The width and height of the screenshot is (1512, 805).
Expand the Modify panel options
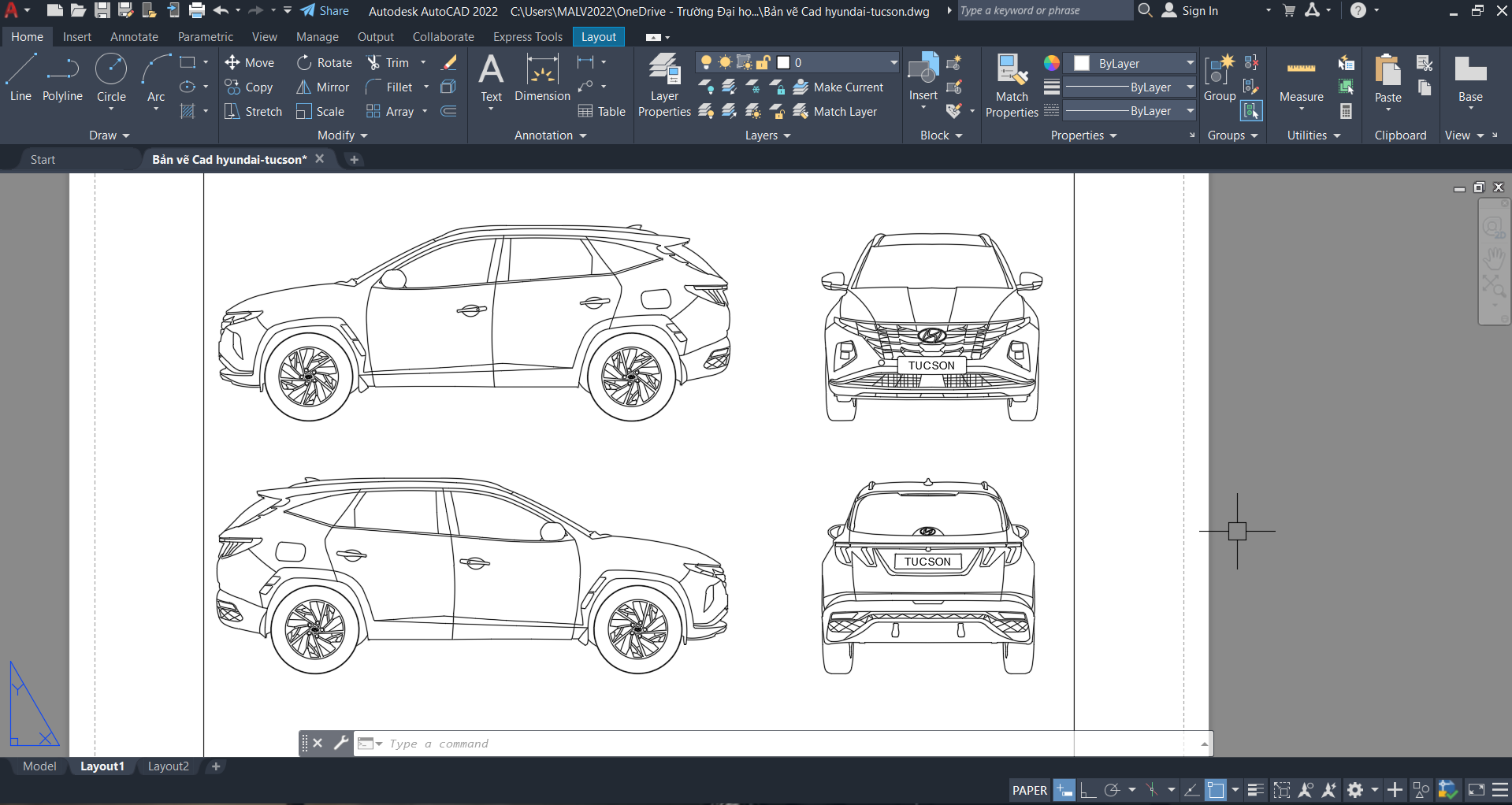point(343,135)
